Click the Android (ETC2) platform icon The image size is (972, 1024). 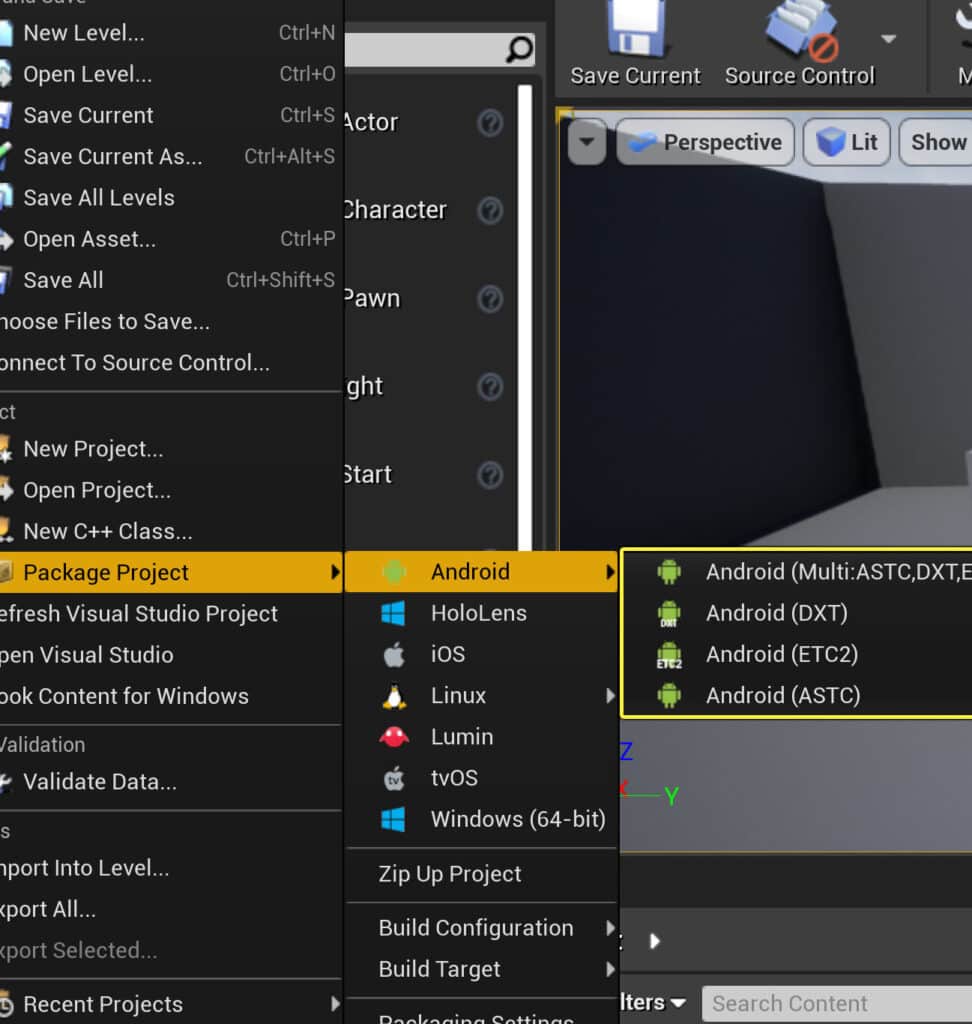[x=669, y=655]
